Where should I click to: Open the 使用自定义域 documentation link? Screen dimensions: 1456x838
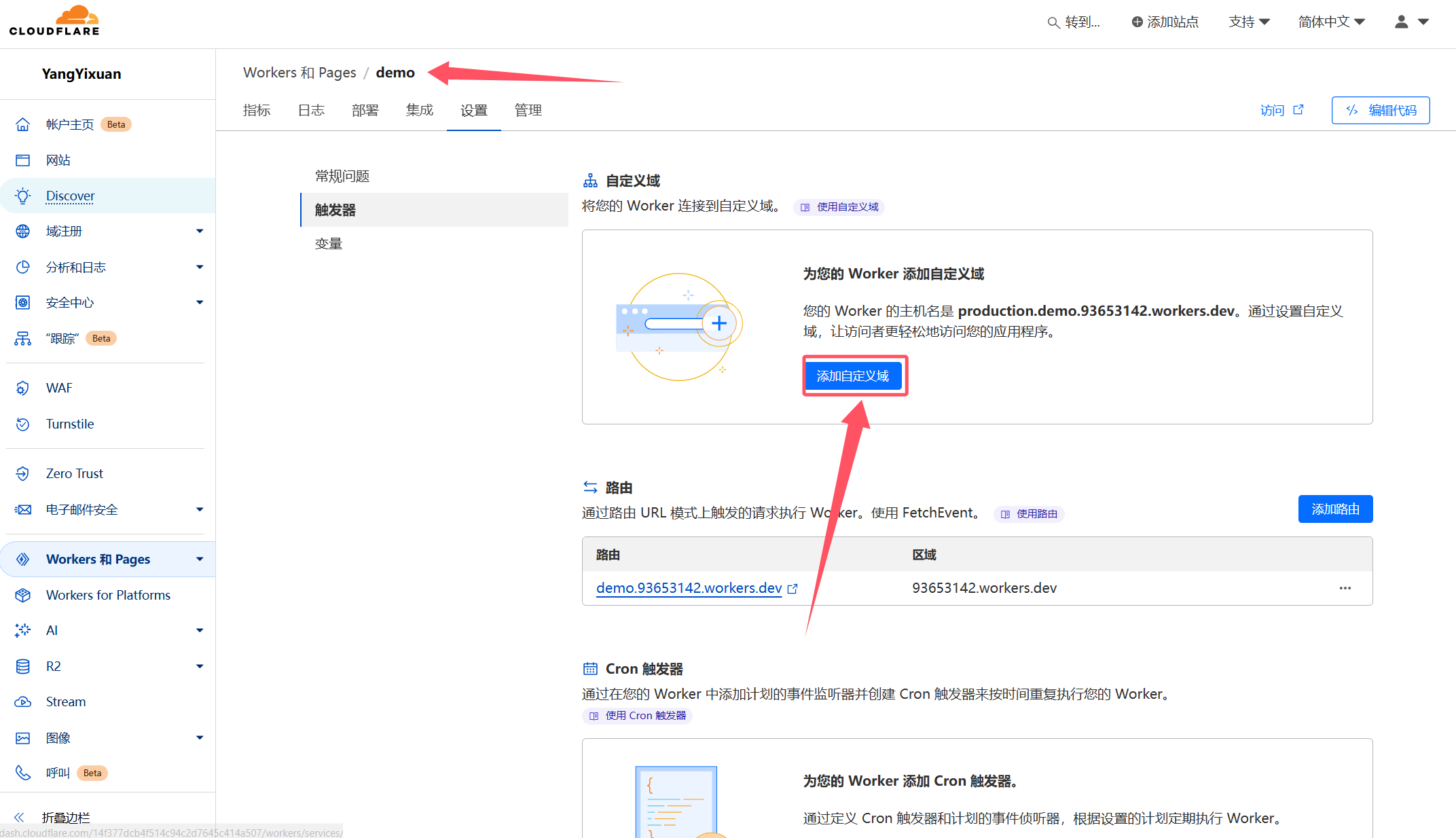(x=839, y=207)
